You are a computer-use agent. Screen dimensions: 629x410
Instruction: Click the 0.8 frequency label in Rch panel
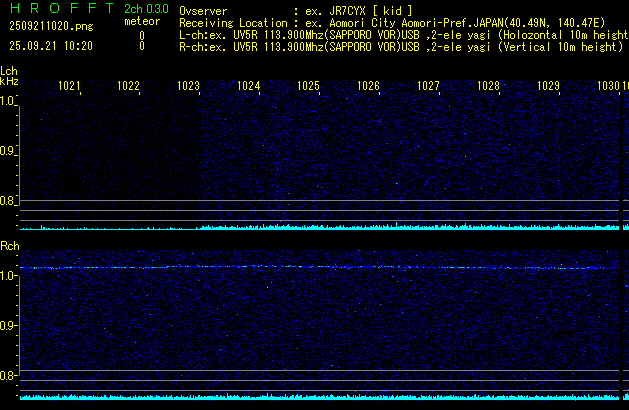(9, 376)
